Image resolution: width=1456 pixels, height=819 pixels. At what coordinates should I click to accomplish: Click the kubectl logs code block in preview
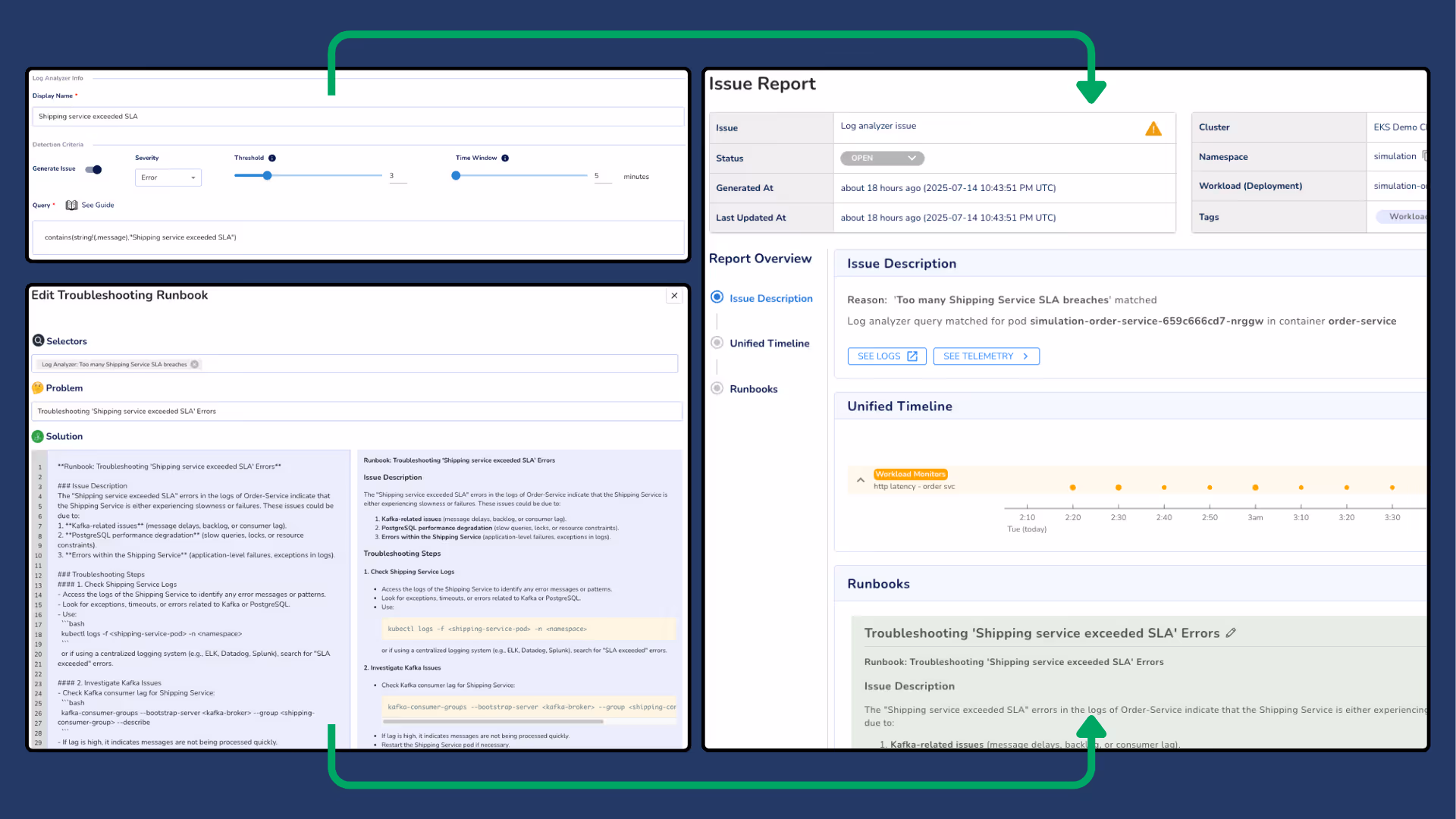click(x=529, y=629)
